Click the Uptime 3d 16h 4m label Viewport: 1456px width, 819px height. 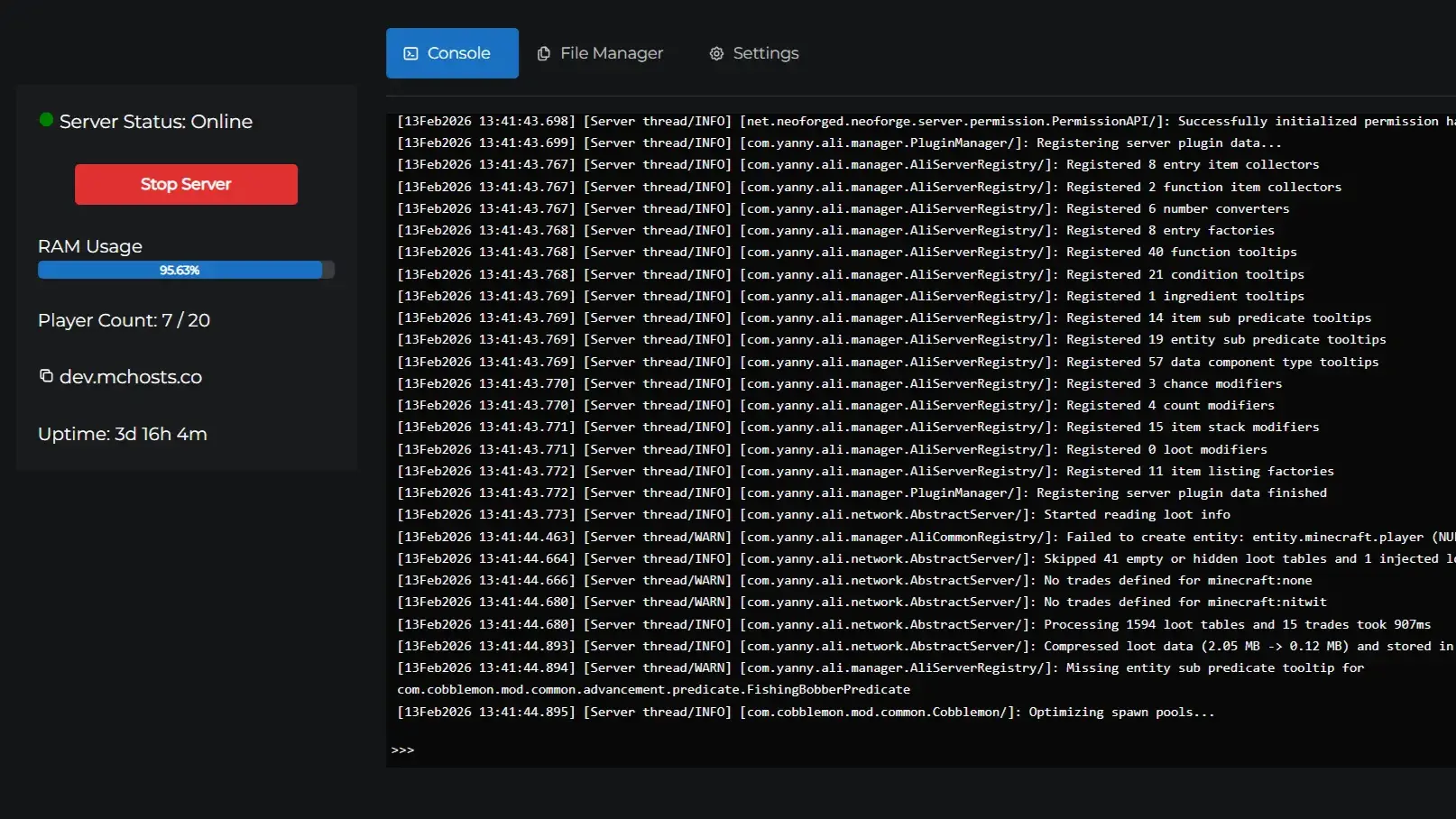pos(123,434)
